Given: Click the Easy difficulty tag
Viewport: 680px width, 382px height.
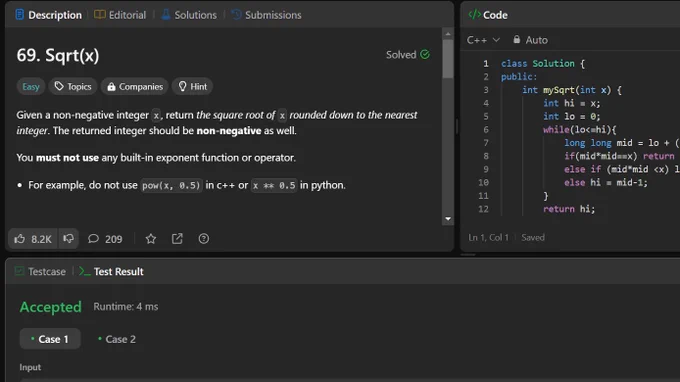Looking at the screenshot, I should click(x=31, y=86).
